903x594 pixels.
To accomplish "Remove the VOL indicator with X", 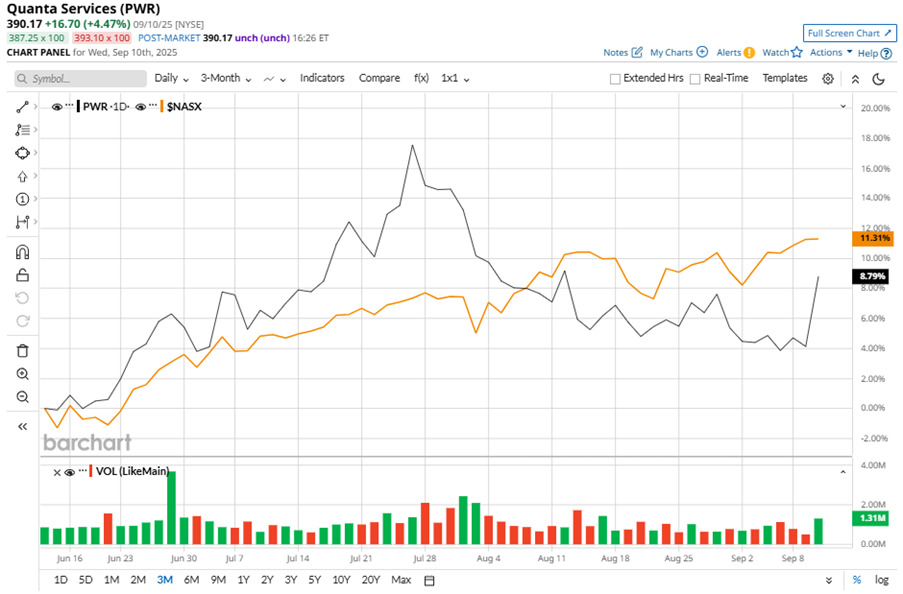I will [x=57, y=472].
